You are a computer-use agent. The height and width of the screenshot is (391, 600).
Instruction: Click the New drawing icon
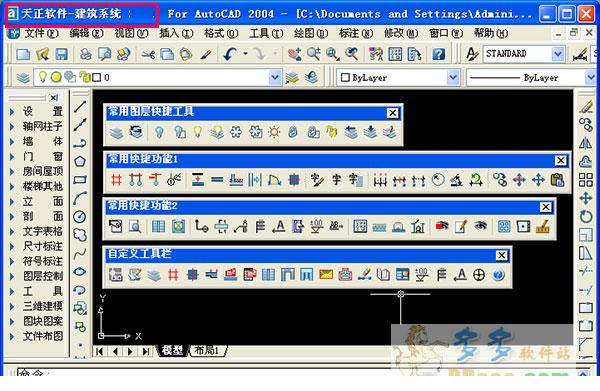click(23, 54)
